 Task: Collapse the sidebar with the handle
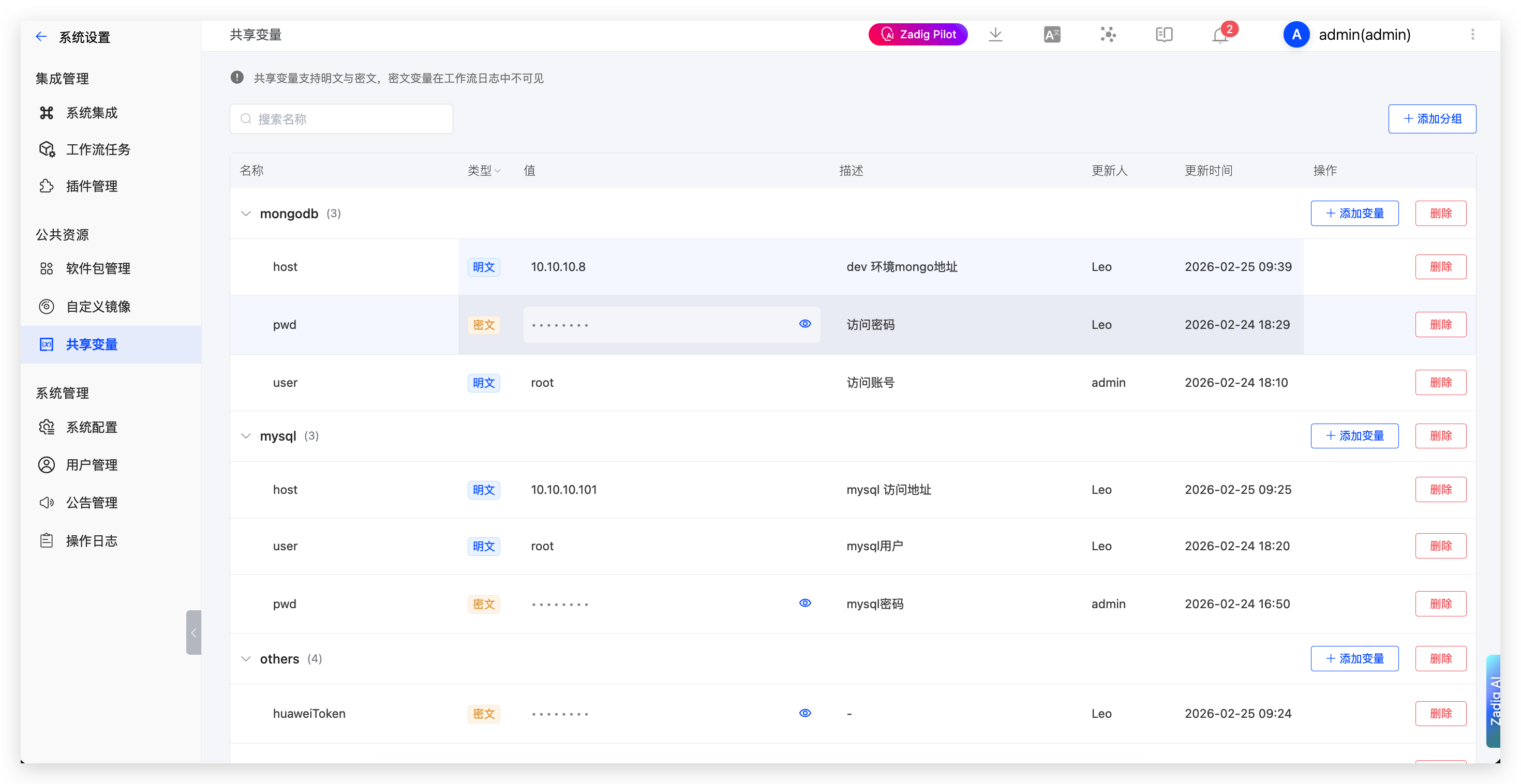pyautogui.click(x=193, y=632)
